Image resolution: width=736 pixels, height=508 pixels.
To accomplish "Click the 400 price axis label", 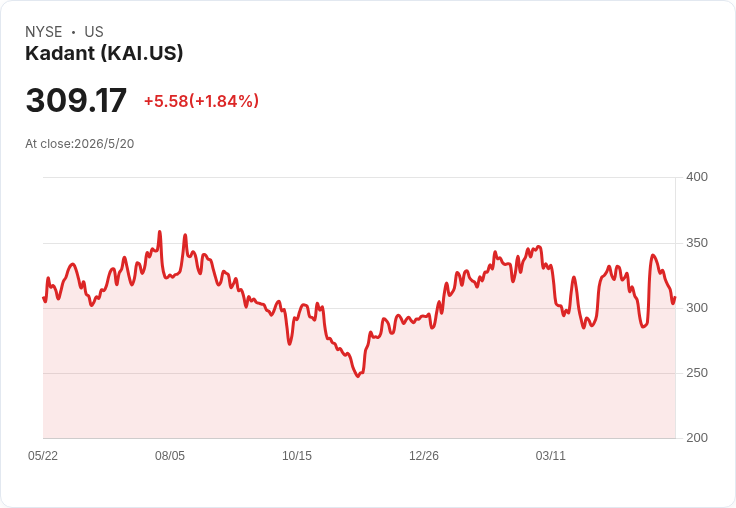I will pyautogui.click(x=697, y=177).
